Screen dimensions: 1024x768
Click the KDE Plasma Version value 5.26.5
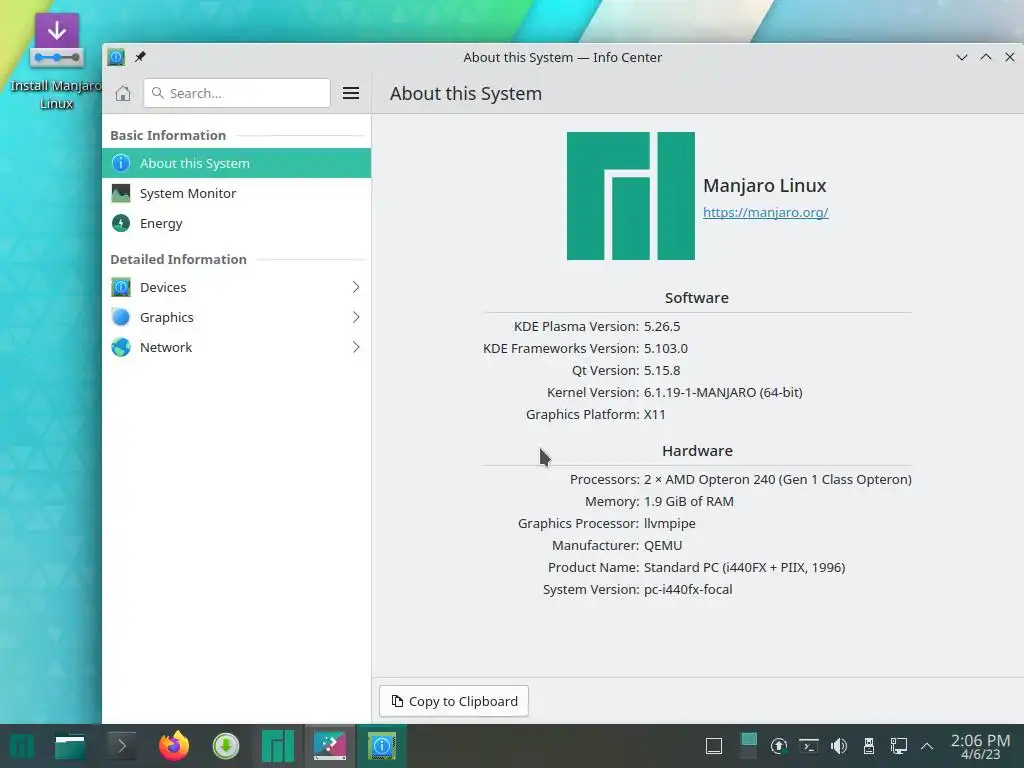tap(662, 327)
